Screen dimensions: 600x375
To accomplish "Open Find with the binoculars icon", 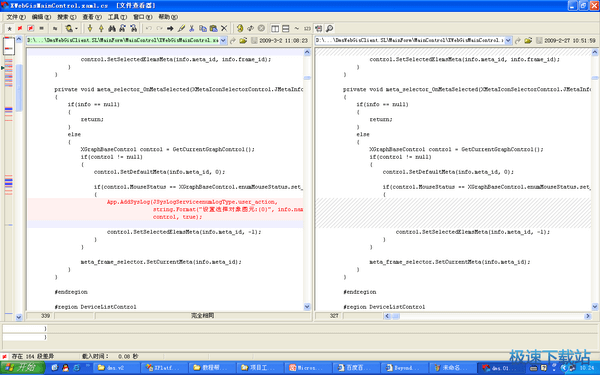I will pos(112,28).
